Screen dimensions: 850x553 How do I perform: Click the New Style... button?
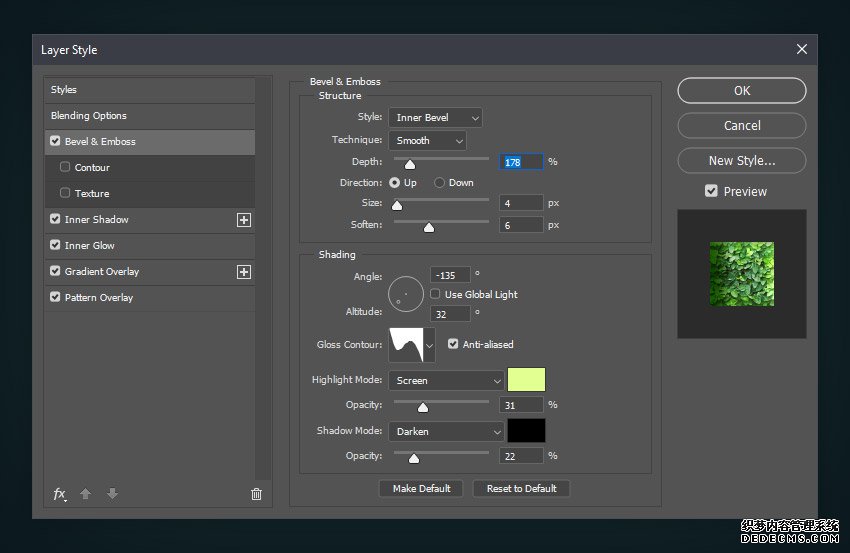742,160
